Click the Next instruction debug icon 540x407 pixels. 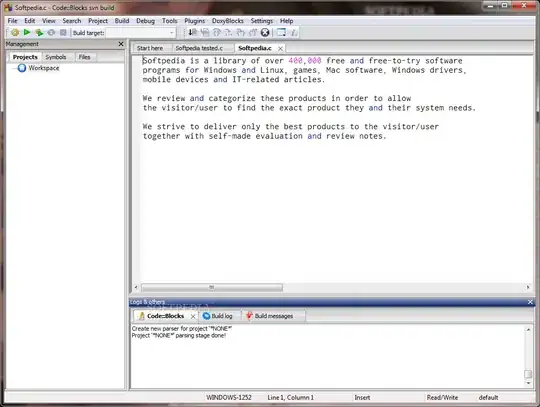(x=241, y=32)
